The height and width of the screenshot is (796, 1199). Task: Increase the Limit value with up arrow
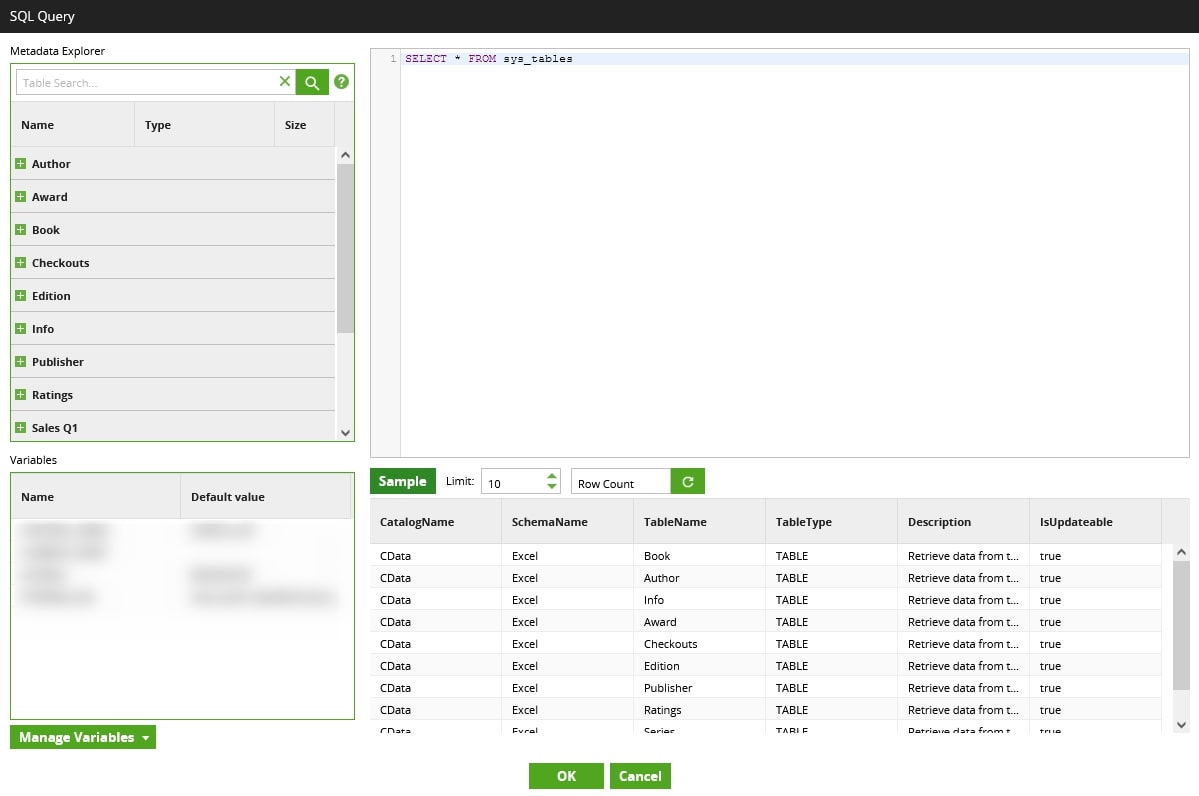pyautogui.click(x=551, y=476)
